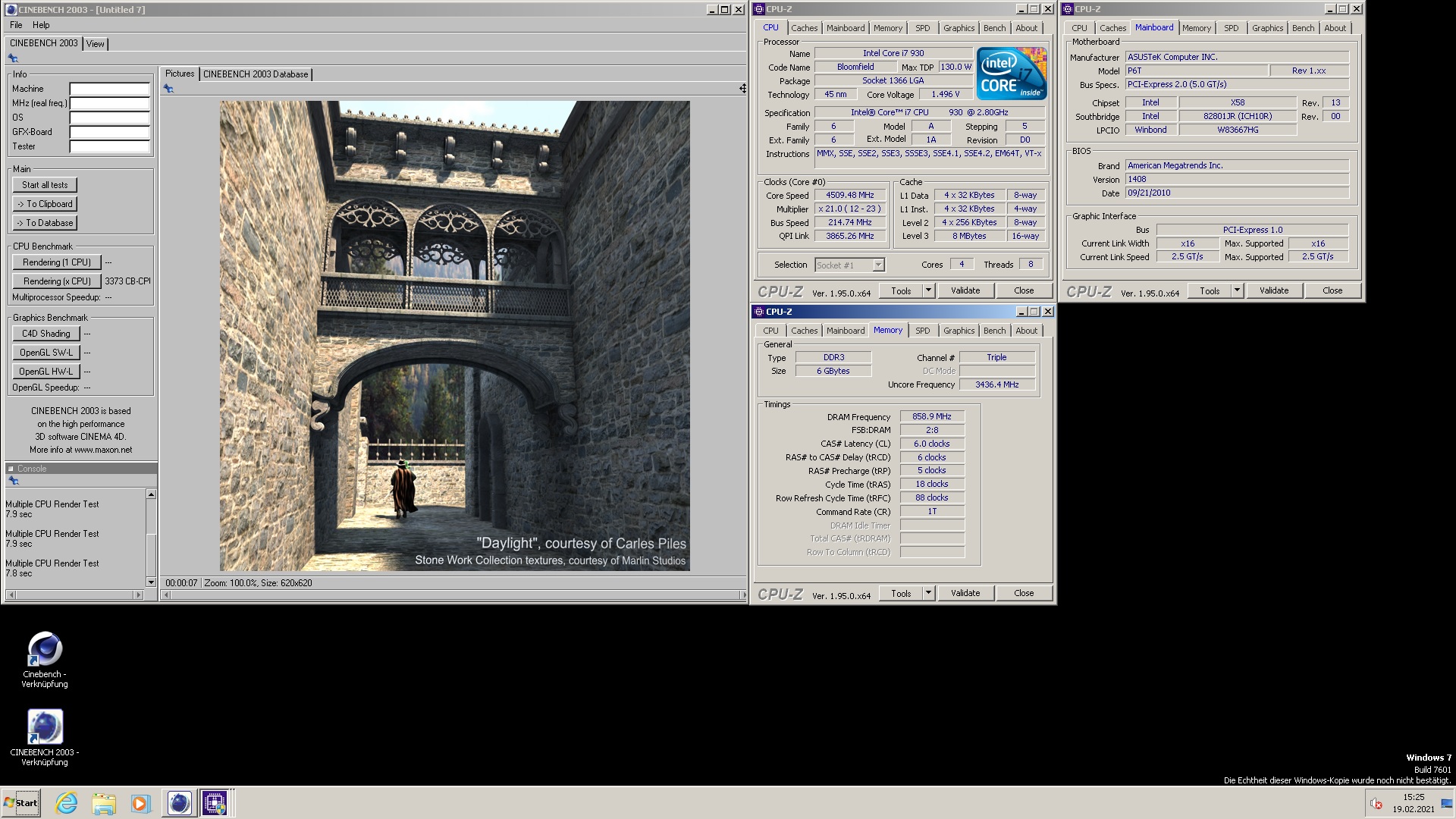Click the BIOS Version 1408 field
Image resolution: width=1456 pixels, height=819 pixels.
tap(1237, 180)
